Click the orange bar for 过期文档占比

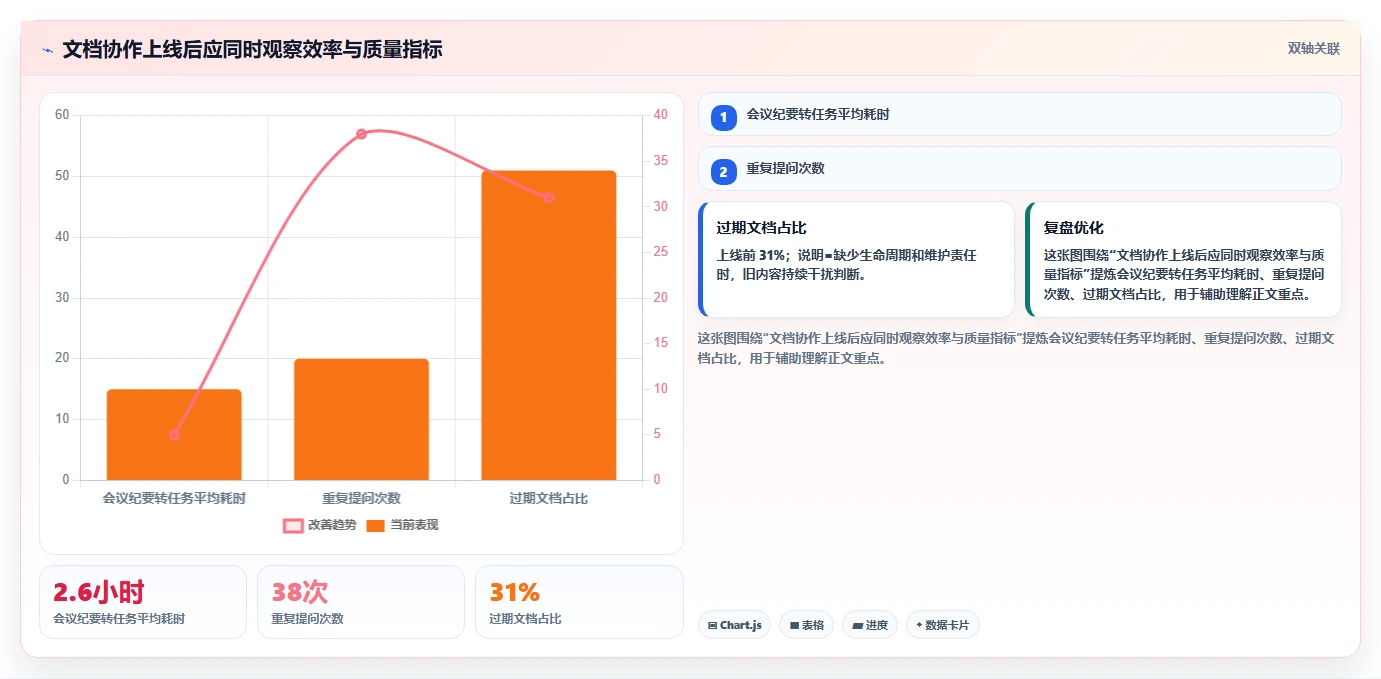click(548, 326)
